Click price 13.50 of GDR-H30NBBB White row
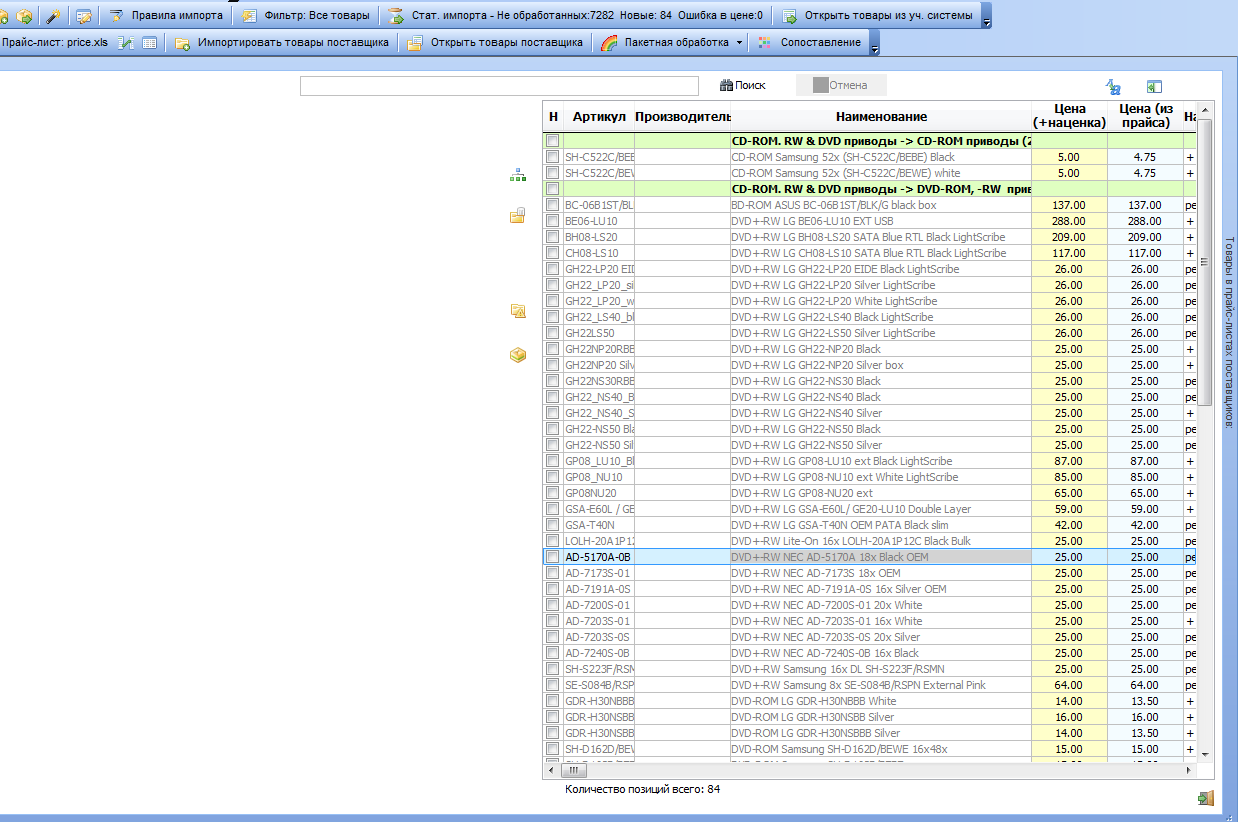Image resolution: width=1238 pixels, height=822 pixels. (1145, 701)
